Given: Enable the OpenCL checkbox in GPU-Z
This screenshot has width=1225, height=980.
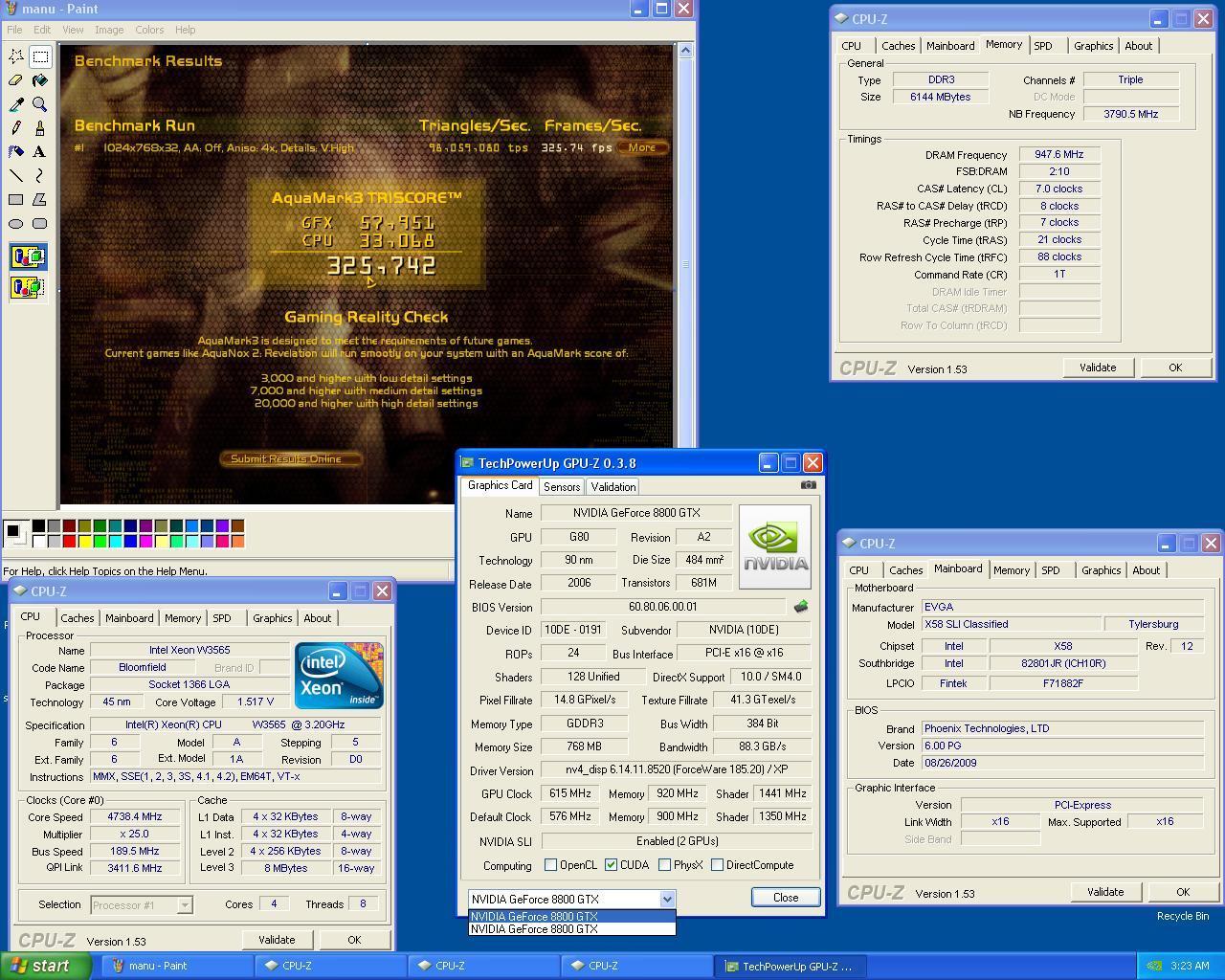Looking at the screenshot, I should click(550, 865).
